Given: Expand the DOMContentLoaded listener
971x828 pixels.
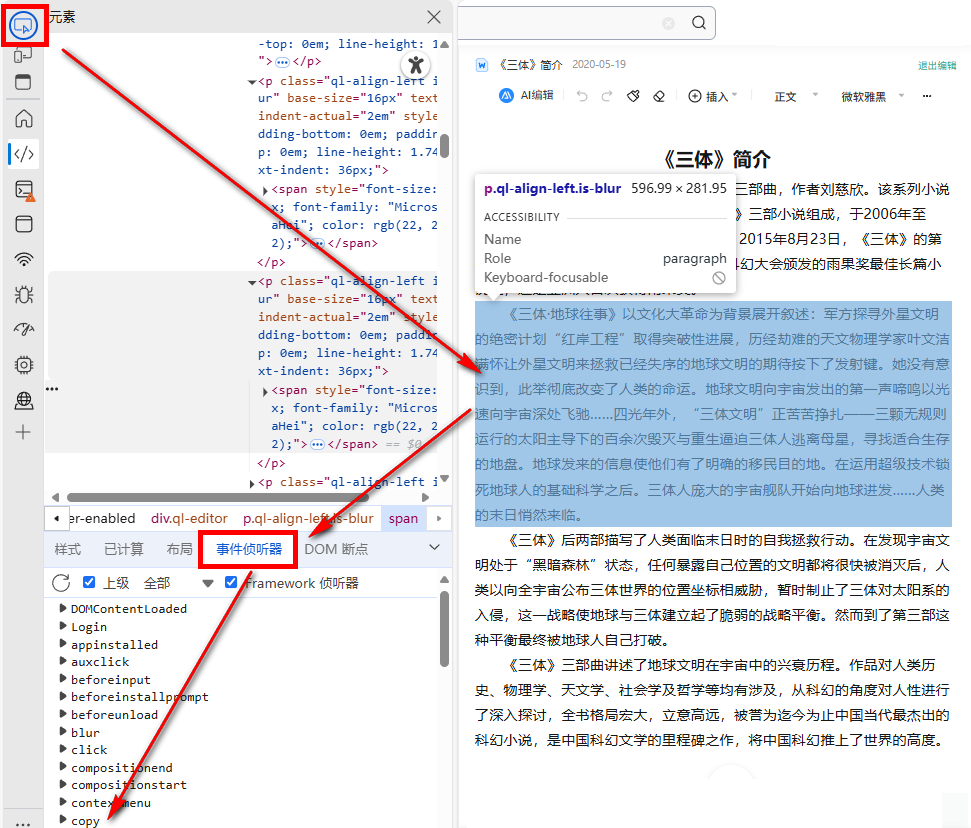Looking at the screenshot, I should (x=63, y=608).
